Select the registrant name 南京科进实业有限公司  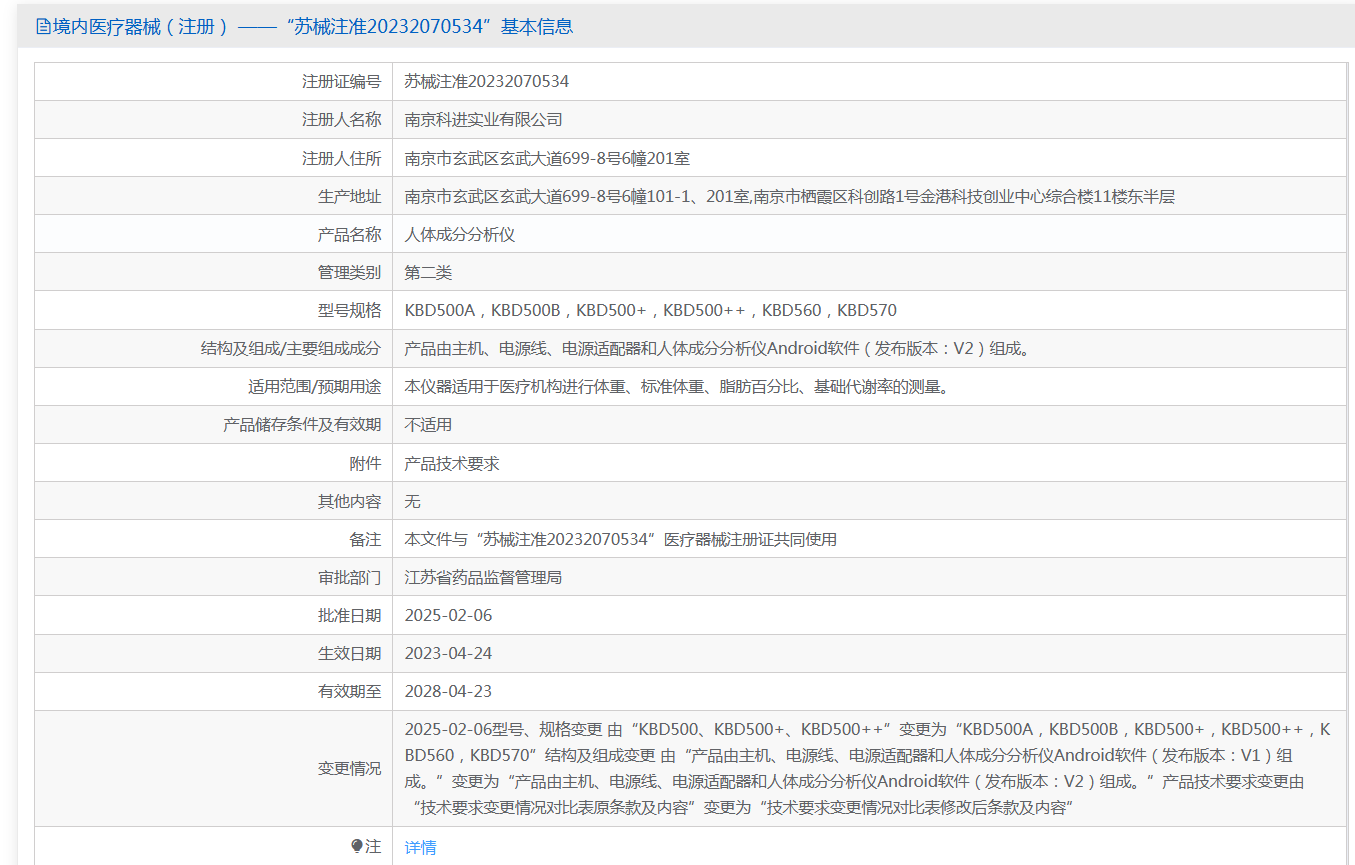[484, 119]
